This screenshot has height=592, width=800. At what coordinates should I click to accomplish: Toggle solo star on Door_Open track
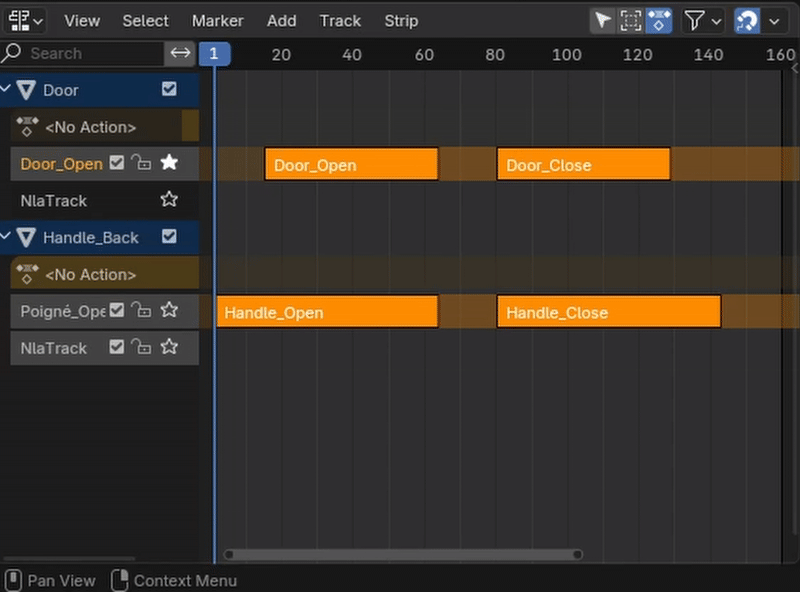(x=169, y=163)
